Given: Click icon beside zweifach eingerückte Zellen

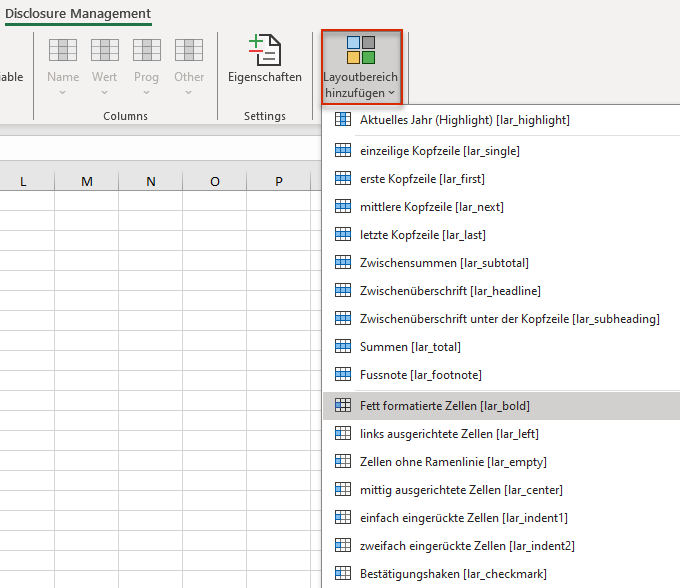Looking at the screenshot, I should 343,545.
